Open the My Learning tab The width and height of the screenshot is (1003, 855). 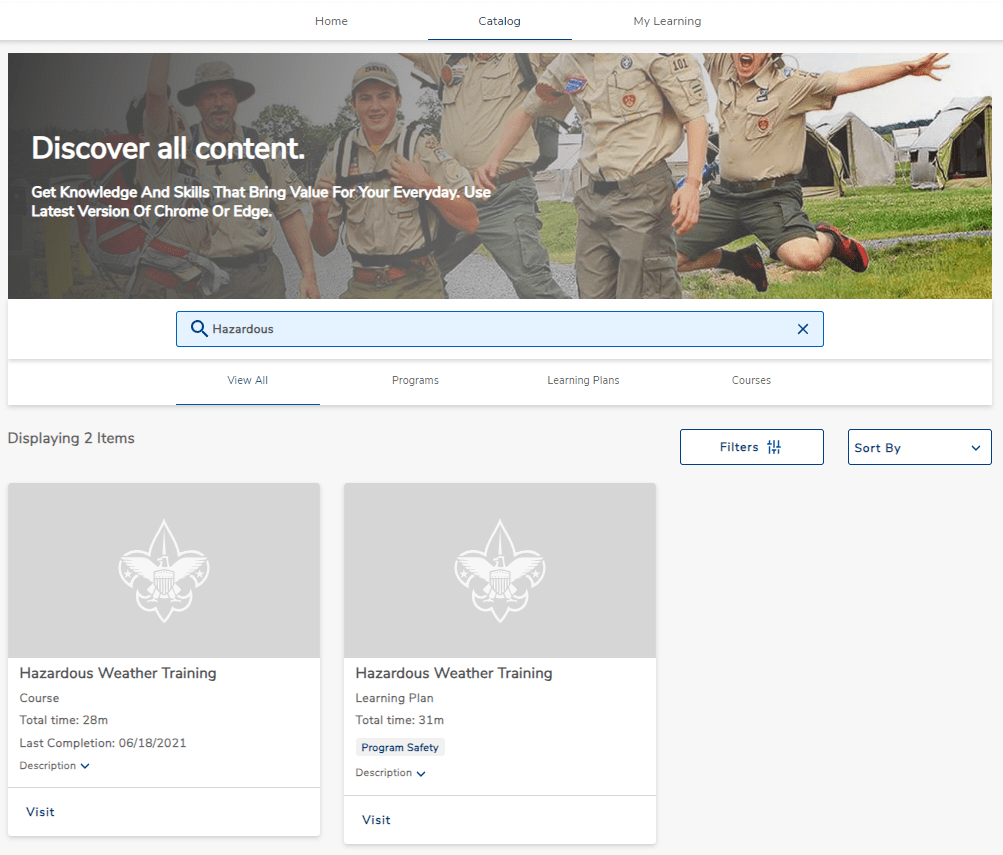coord(667,21)
